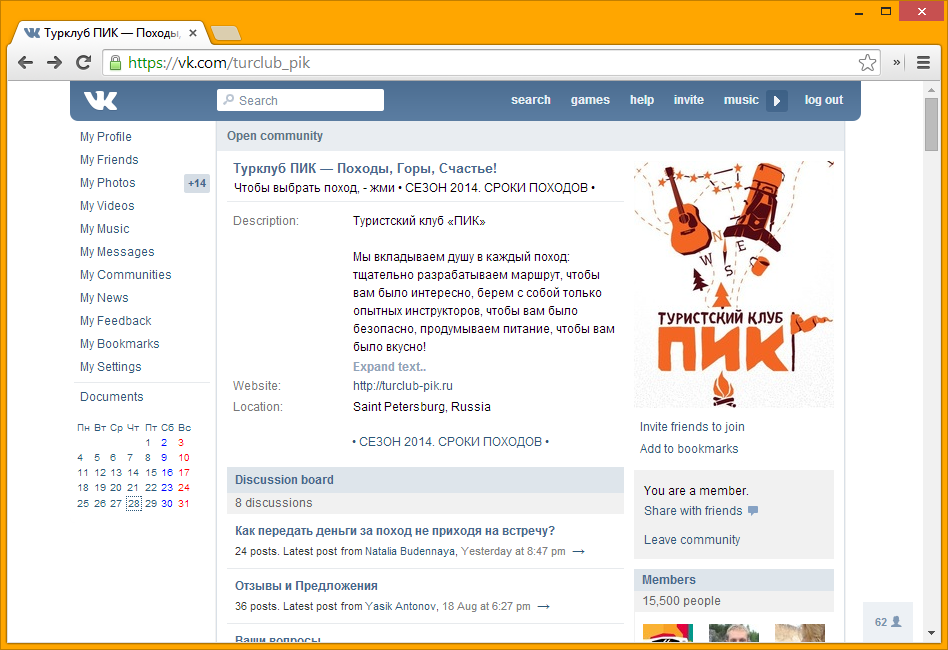The image size is (948, 650).
Task: Click the music play button
Action: pos(777,100)
